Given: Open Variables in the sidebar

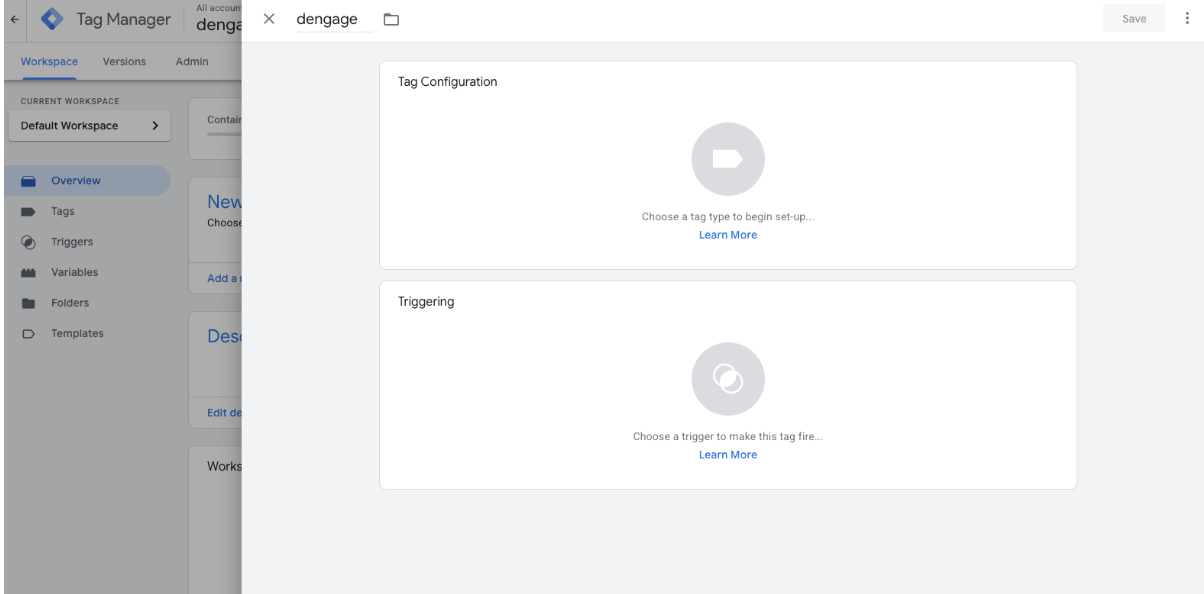Looking at the screenshot, I should [x=86, y=272].
